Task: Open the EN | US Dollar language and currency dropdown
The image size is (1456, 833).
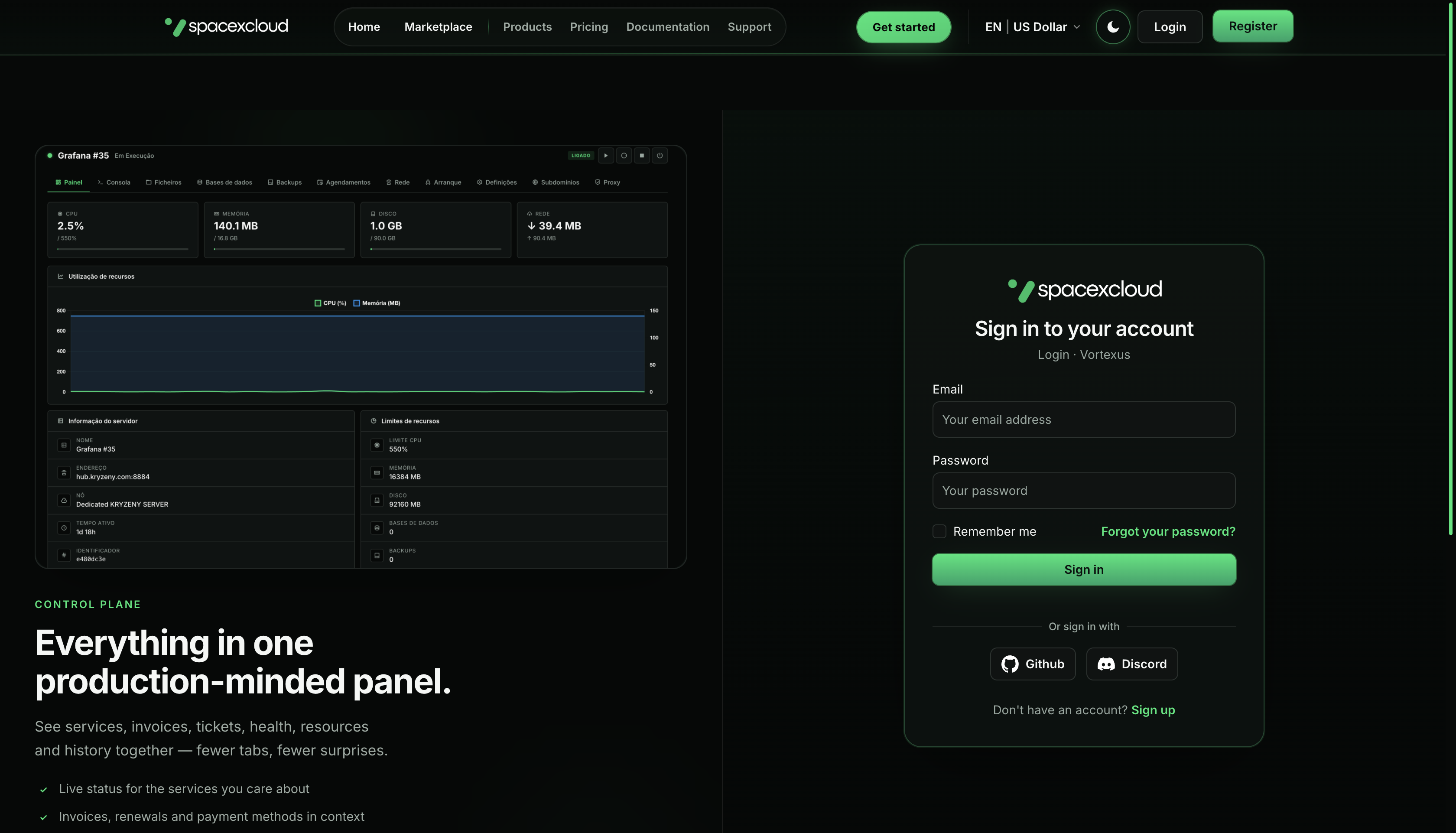Action: click(1032, 27)
